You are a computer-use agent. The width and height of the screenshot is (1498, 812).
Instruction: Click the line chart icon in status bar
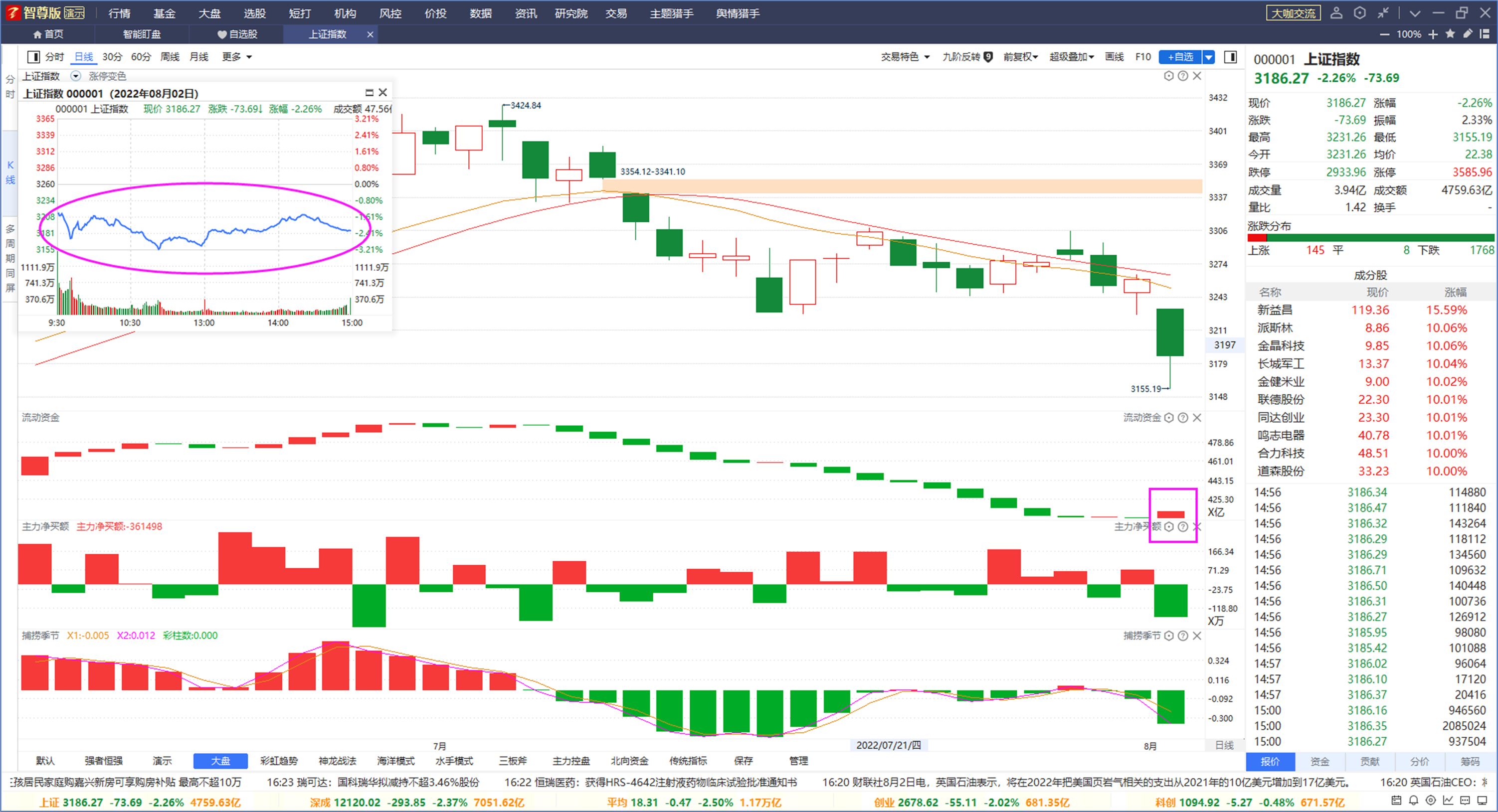pyautogui.click(x=1448, y=801)
